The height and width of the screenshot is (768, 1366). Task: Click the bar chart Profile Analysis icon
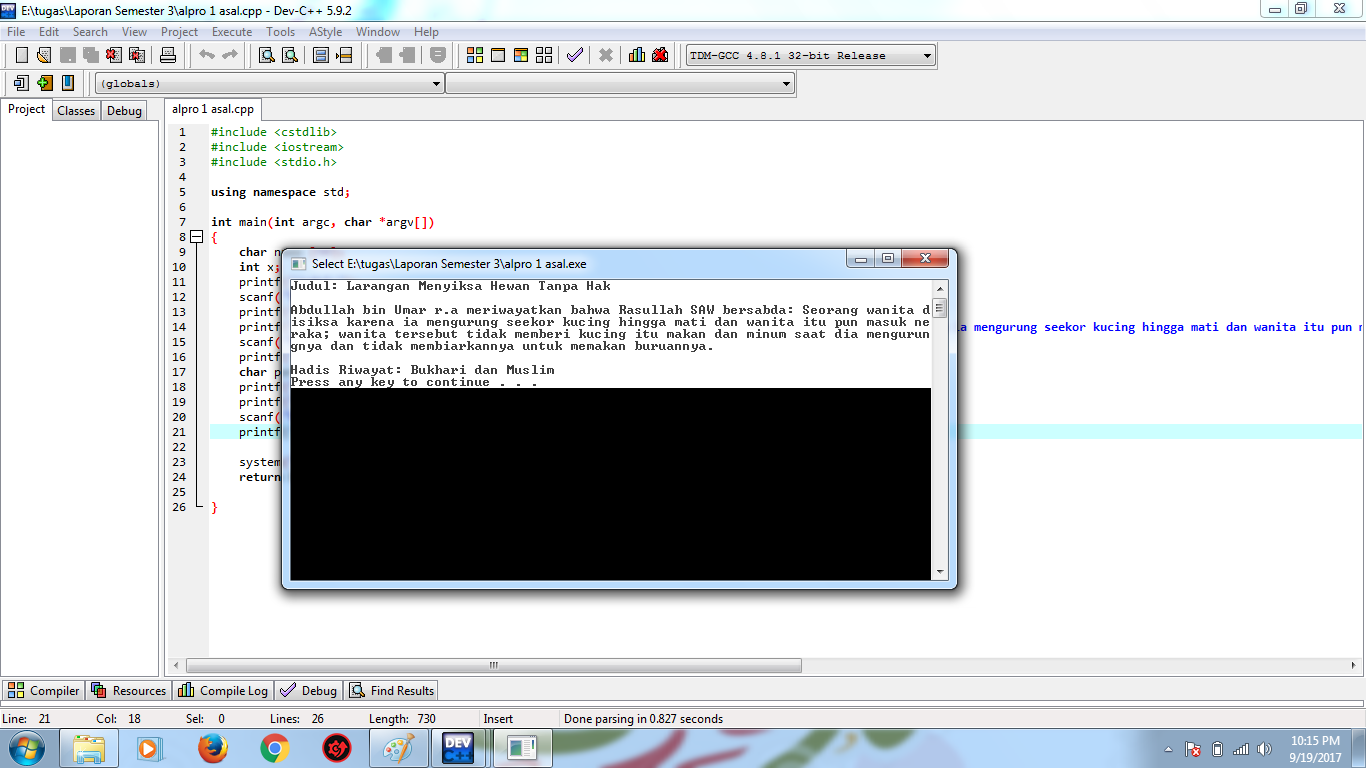[x=637, y=55]
